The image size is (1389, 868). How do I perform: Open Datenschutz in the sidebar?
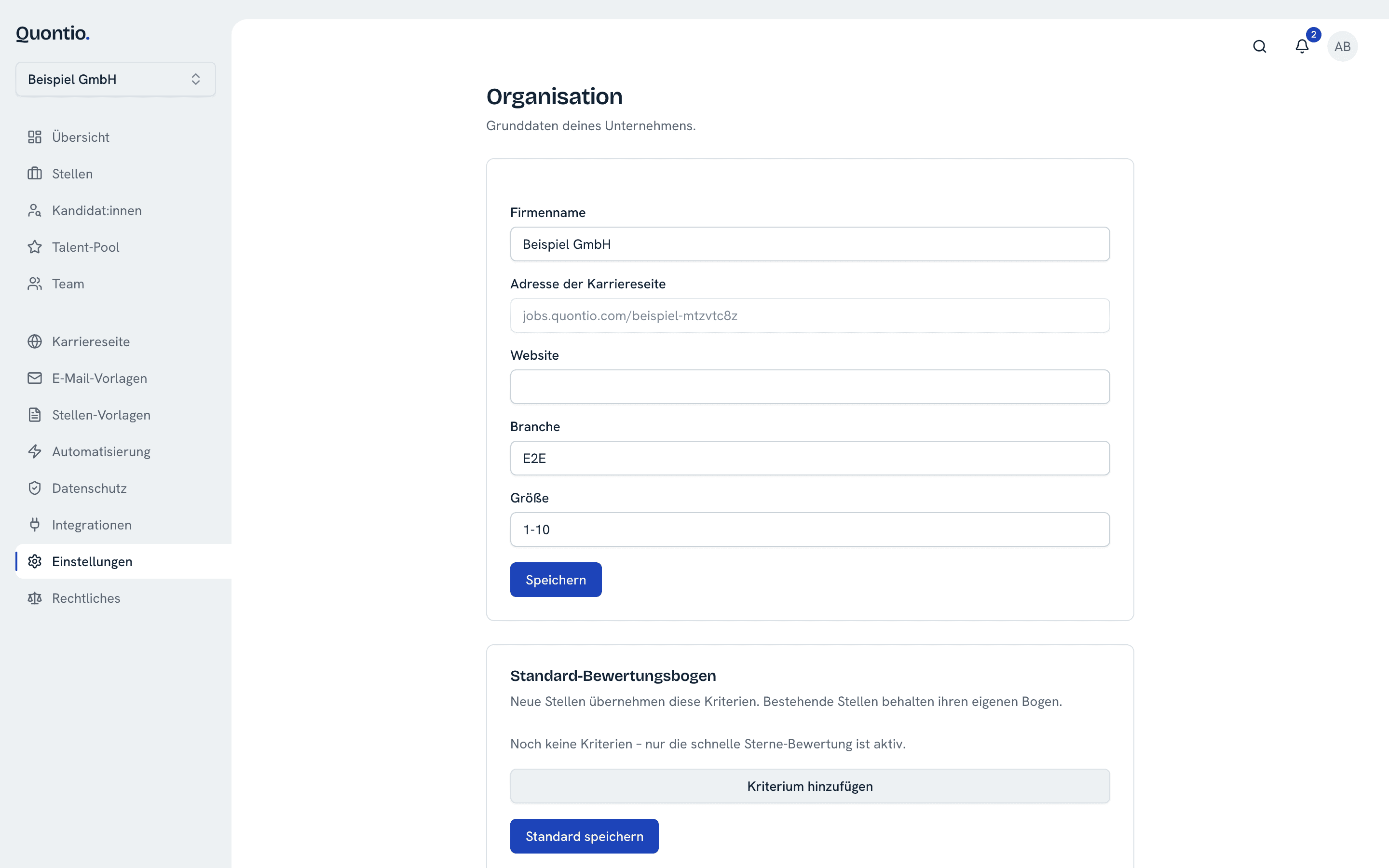click(123, 488)
